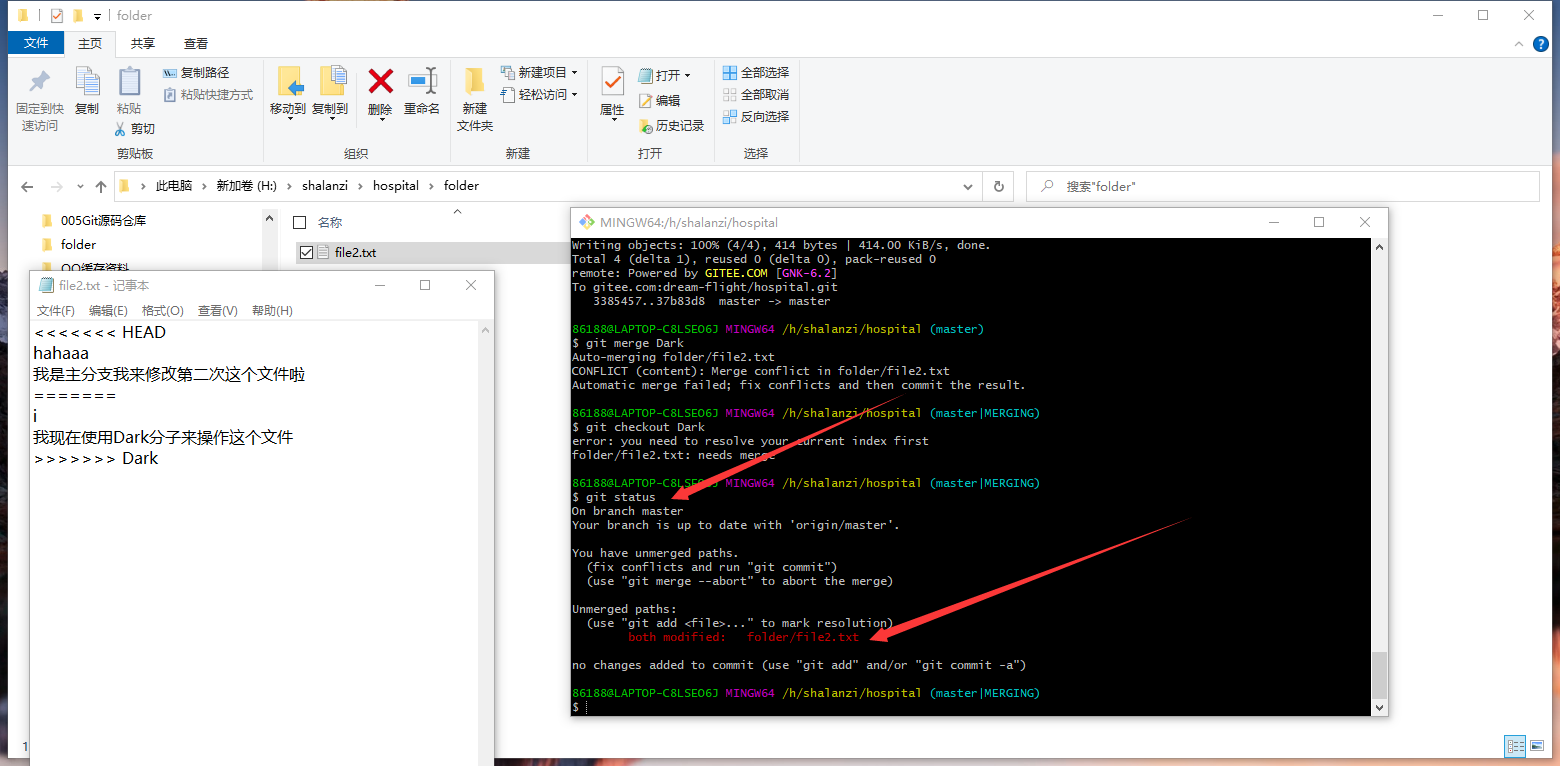Click Invert Selection (反向选择) in ribbon
The image size is (1560, 766).
755,117
